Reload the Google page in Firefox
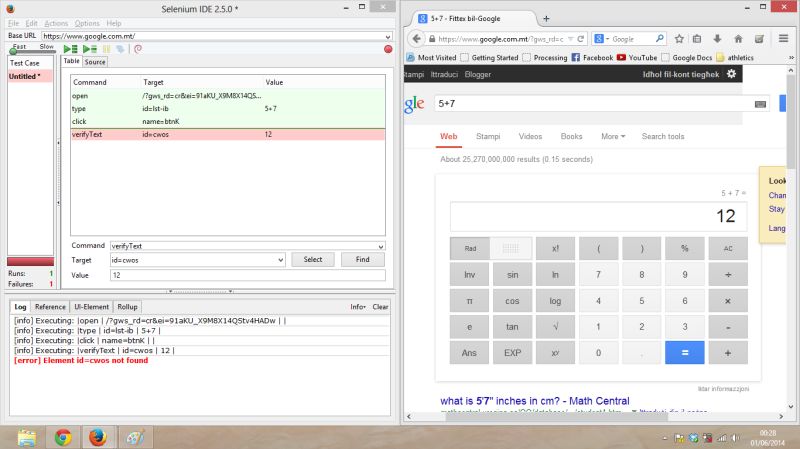Viewport: 800px width, 449px height. coord(581,39)
